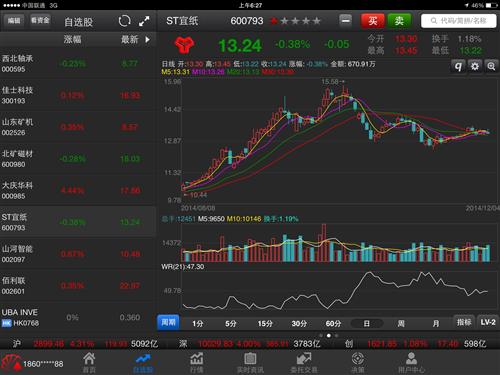Tap the HK market badge on UBA INVE
The image size is (500, 375).
6,323
